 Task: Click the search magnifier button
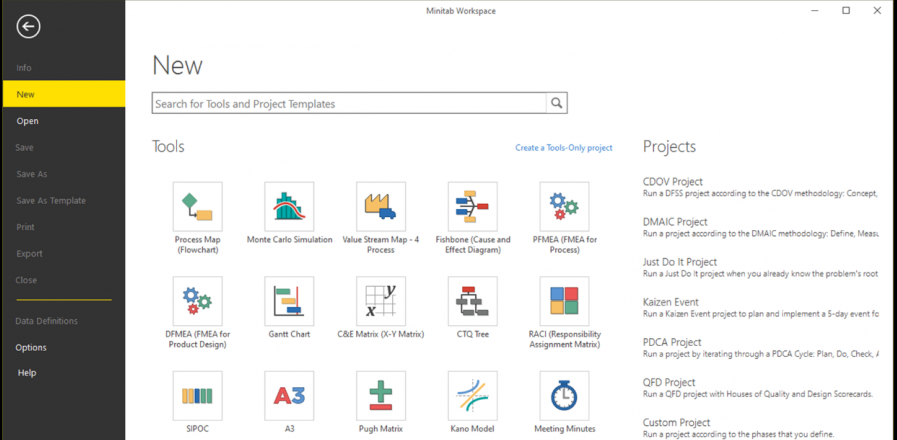(x=557, y=104)
